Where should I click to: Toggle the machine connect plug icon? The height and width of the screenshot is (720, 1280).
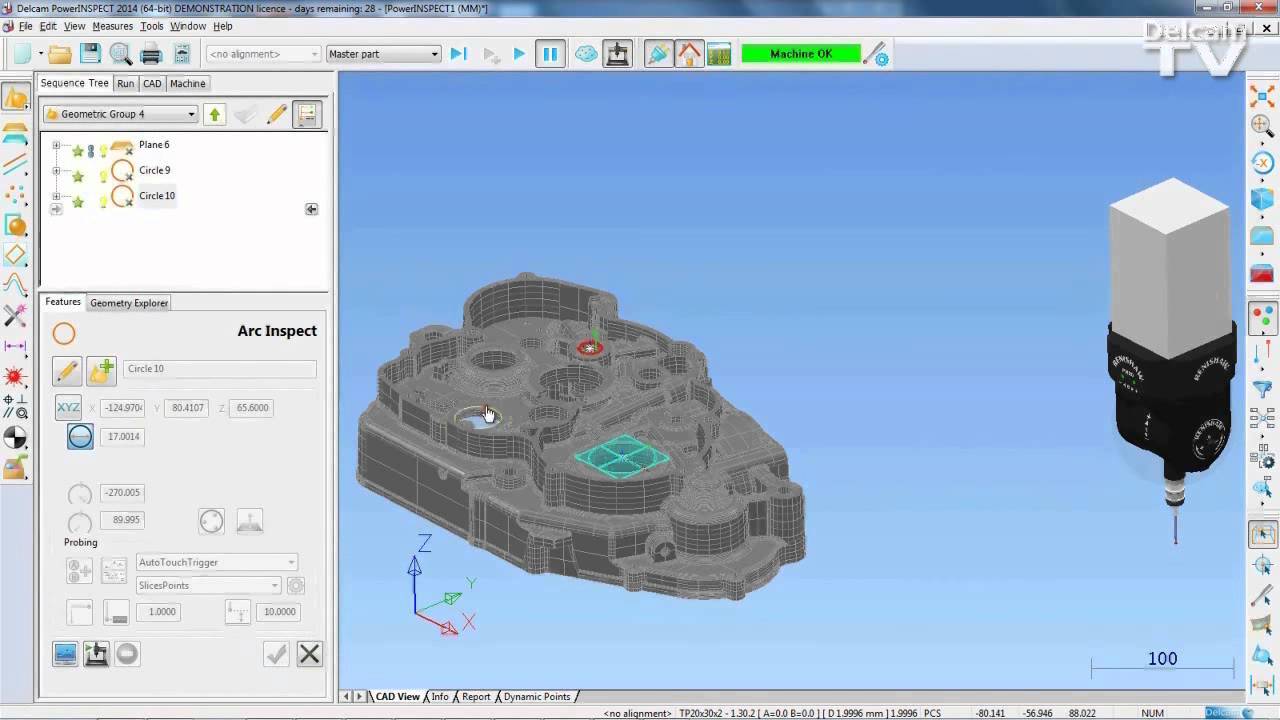click(x=658, y=54)
